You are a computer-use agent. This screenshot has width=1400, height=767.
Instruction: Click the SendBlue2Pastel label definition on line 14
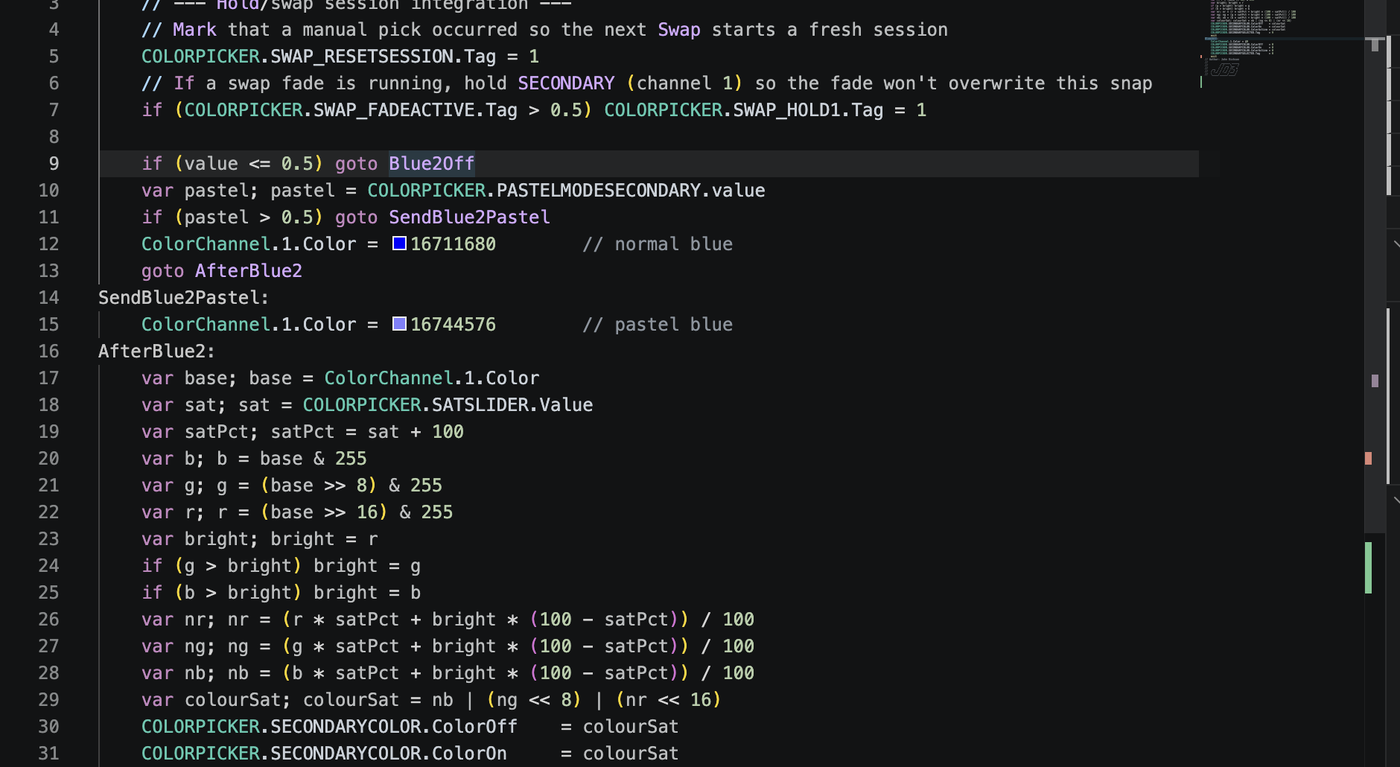183,298
